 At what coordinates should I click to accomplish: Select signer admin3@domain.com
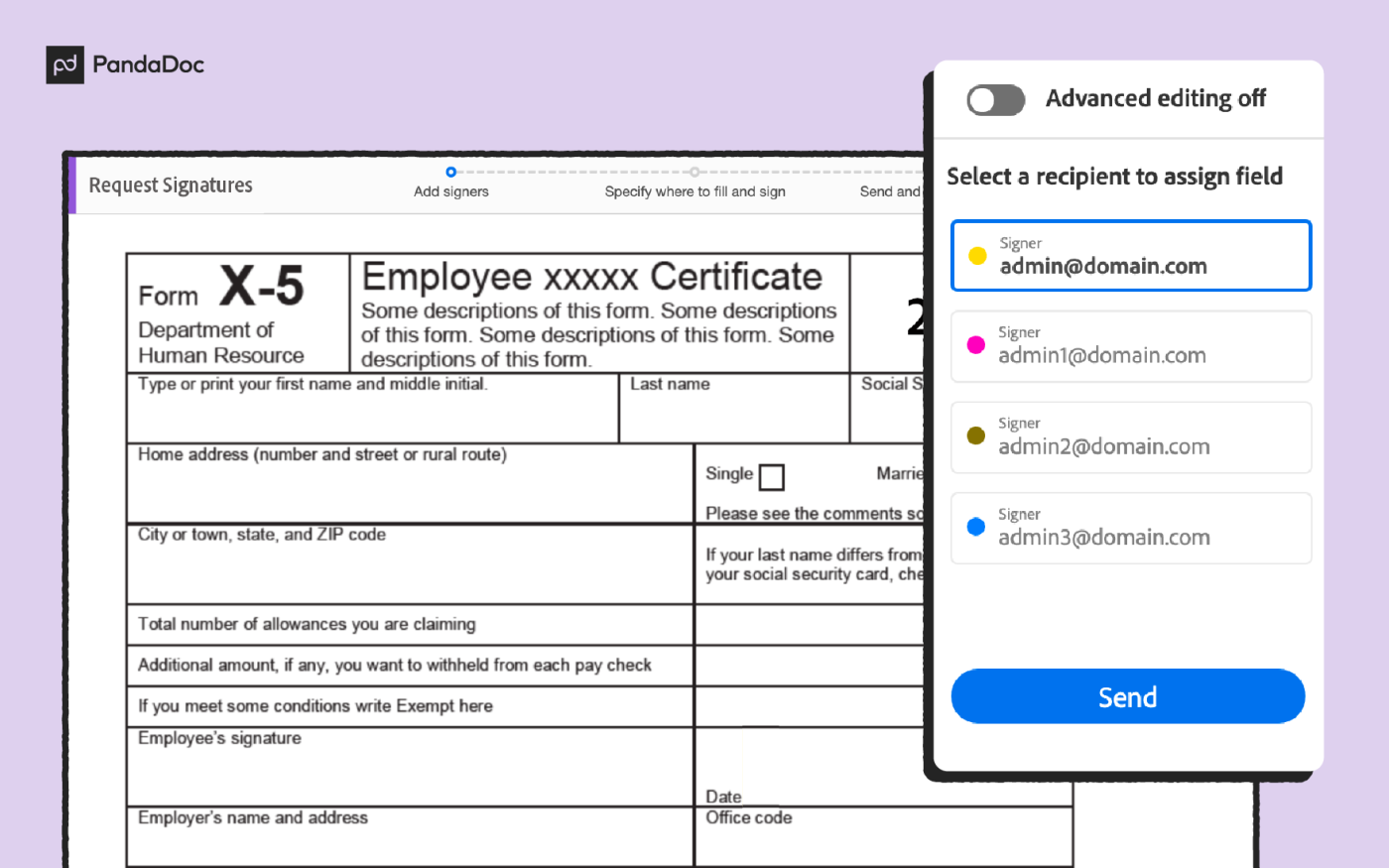click(1130, 528)
